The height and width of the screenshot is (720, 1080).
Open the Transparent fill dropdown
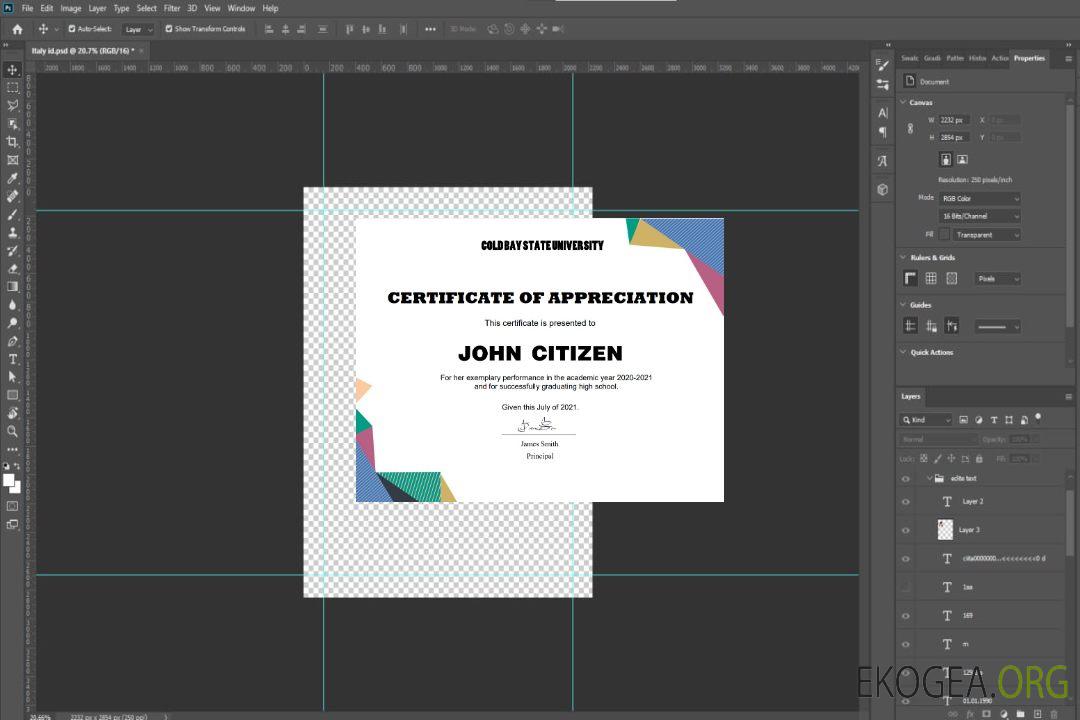tap(986, 235)
